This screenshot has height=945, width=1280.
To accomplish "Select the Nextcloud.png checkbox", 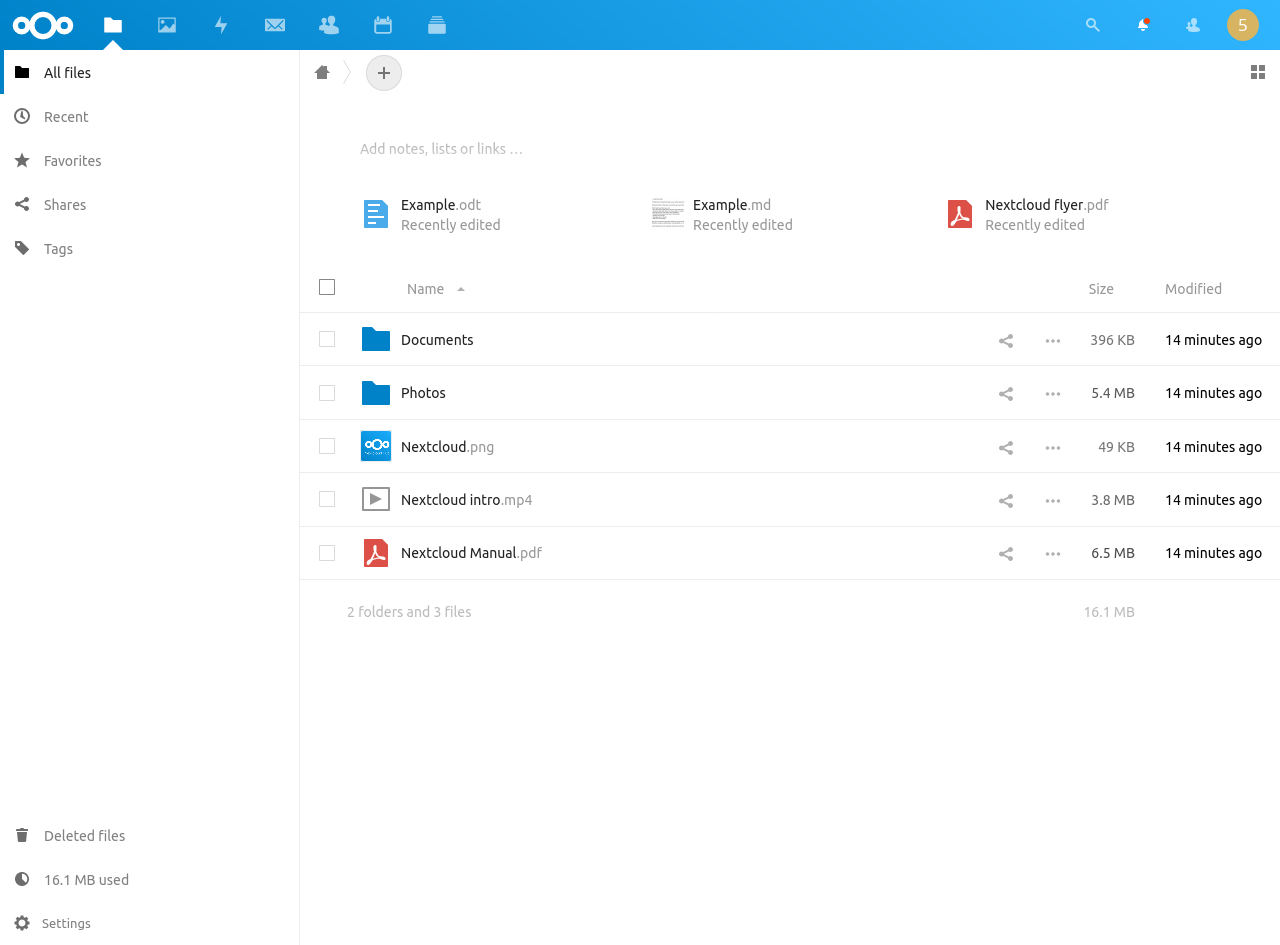I will [x=327, y=446].
